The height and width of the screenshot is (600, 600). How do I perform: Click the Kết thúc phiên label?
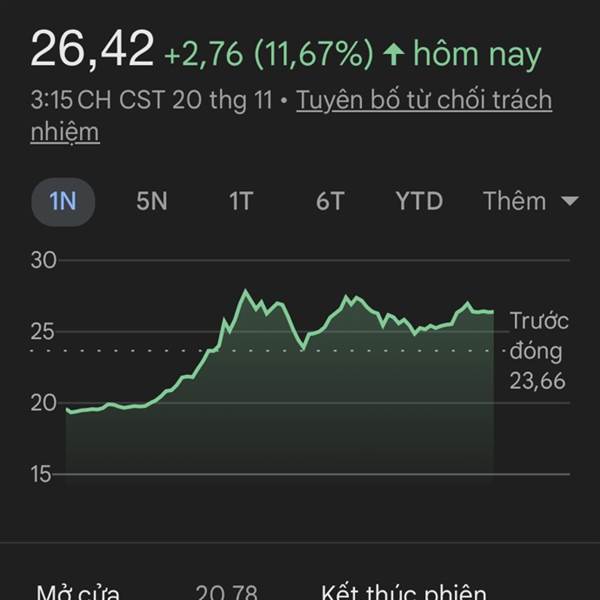coord(404,593)
